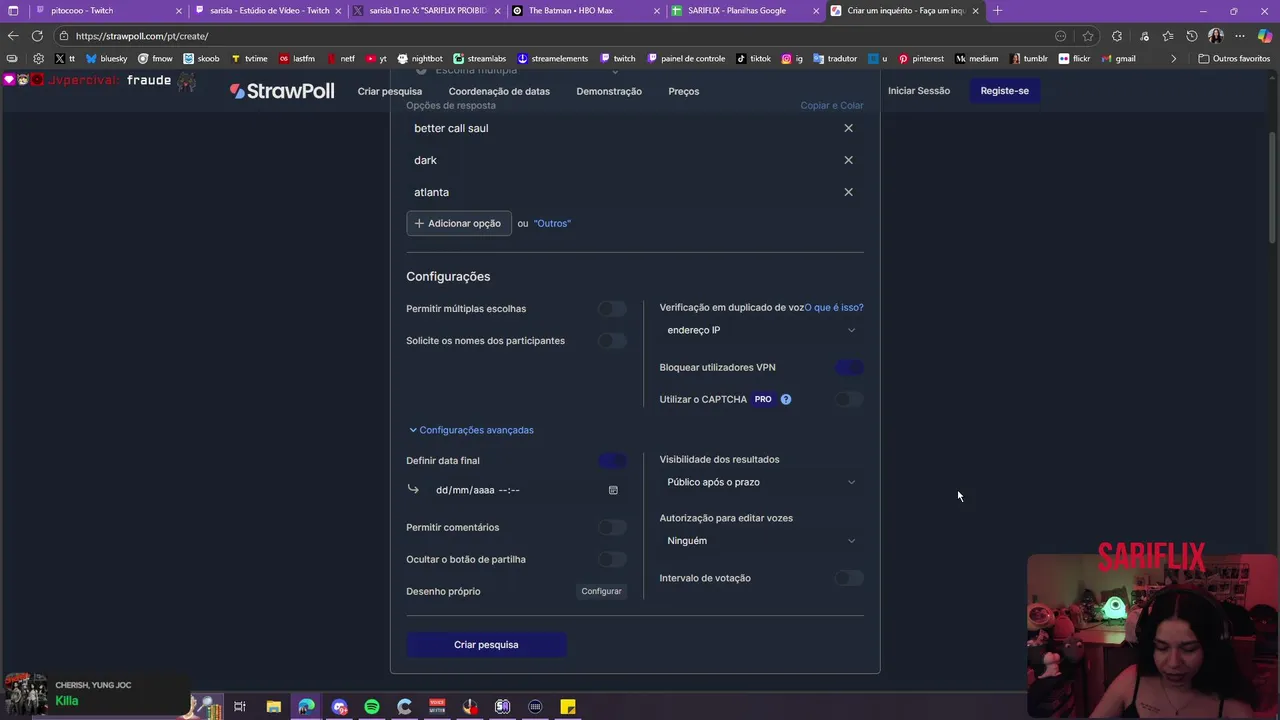Remove the 'better call saul' option

pyautogui.click(x=848, y=128)
